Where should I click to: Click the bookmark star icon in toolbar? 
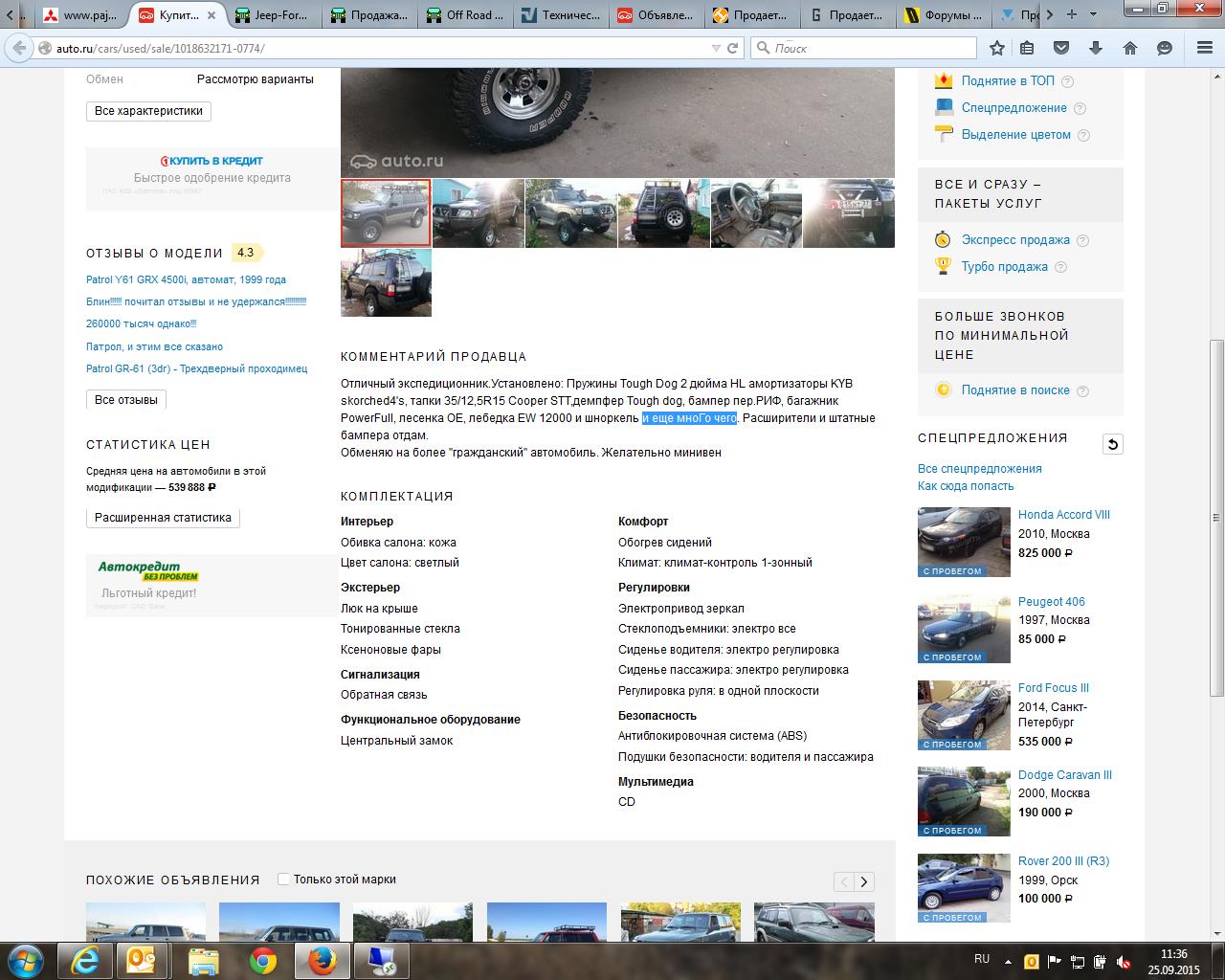997,48
